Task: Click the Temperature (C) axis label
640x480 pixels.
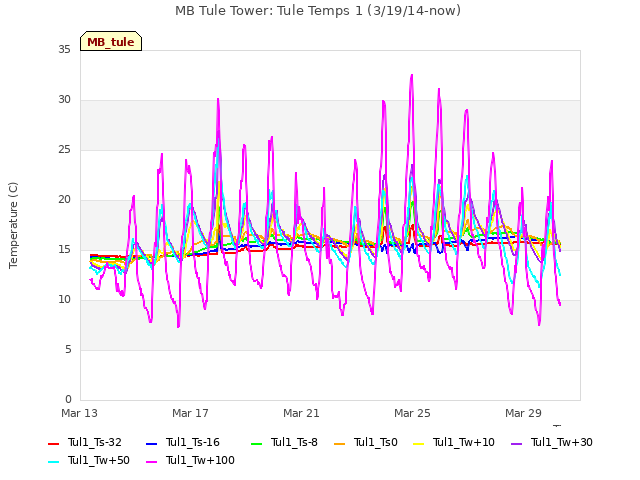Action: point(13,225)
